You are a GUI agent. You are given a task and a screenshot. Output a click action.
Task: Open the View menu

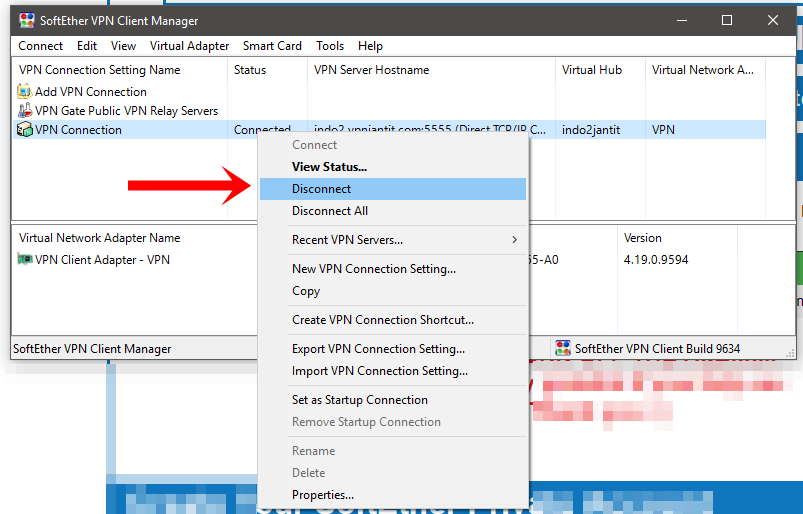coord(123,46)
